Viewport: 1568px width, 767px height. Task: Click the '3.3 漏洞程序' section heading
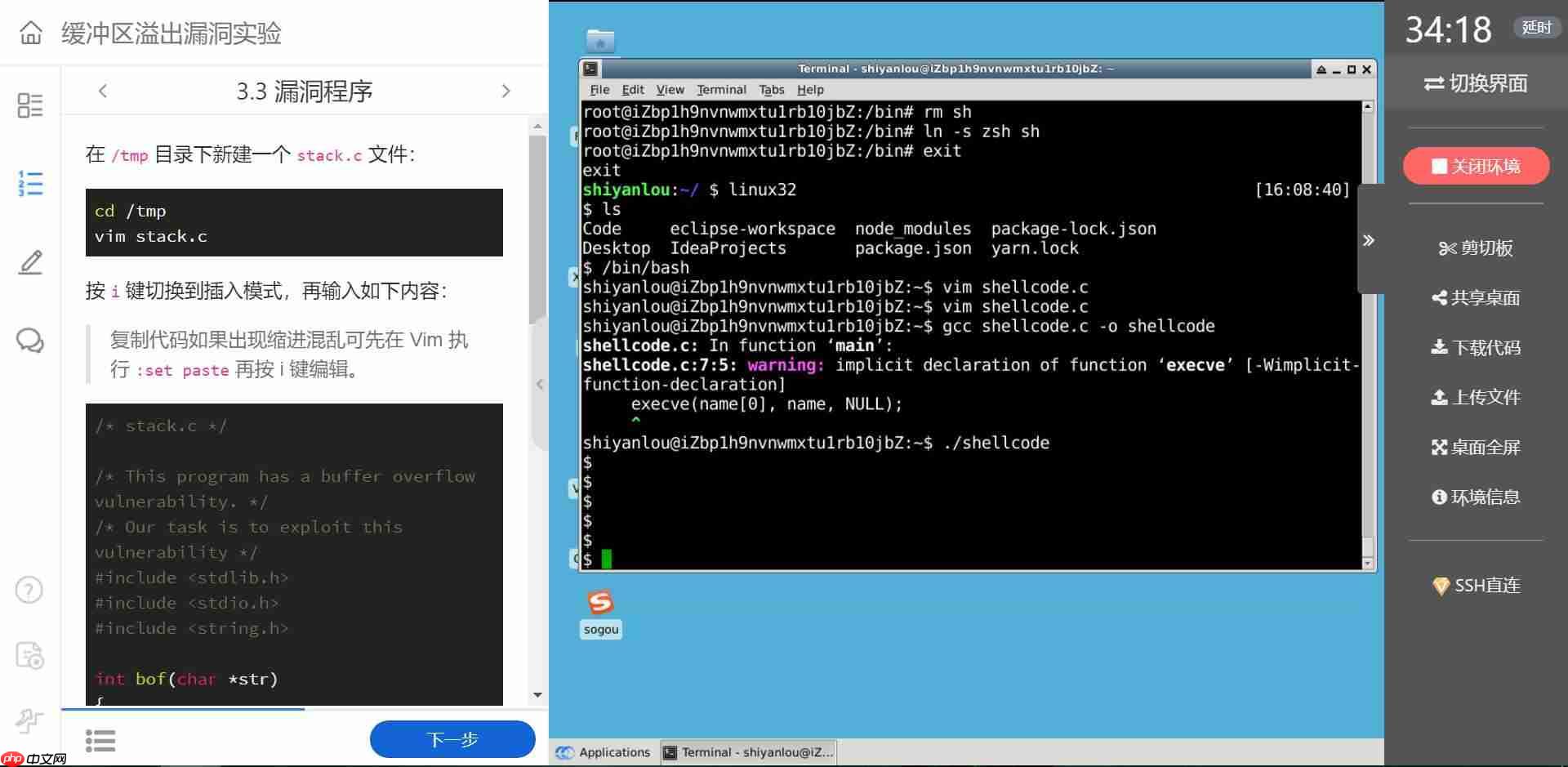coord(305,91)
